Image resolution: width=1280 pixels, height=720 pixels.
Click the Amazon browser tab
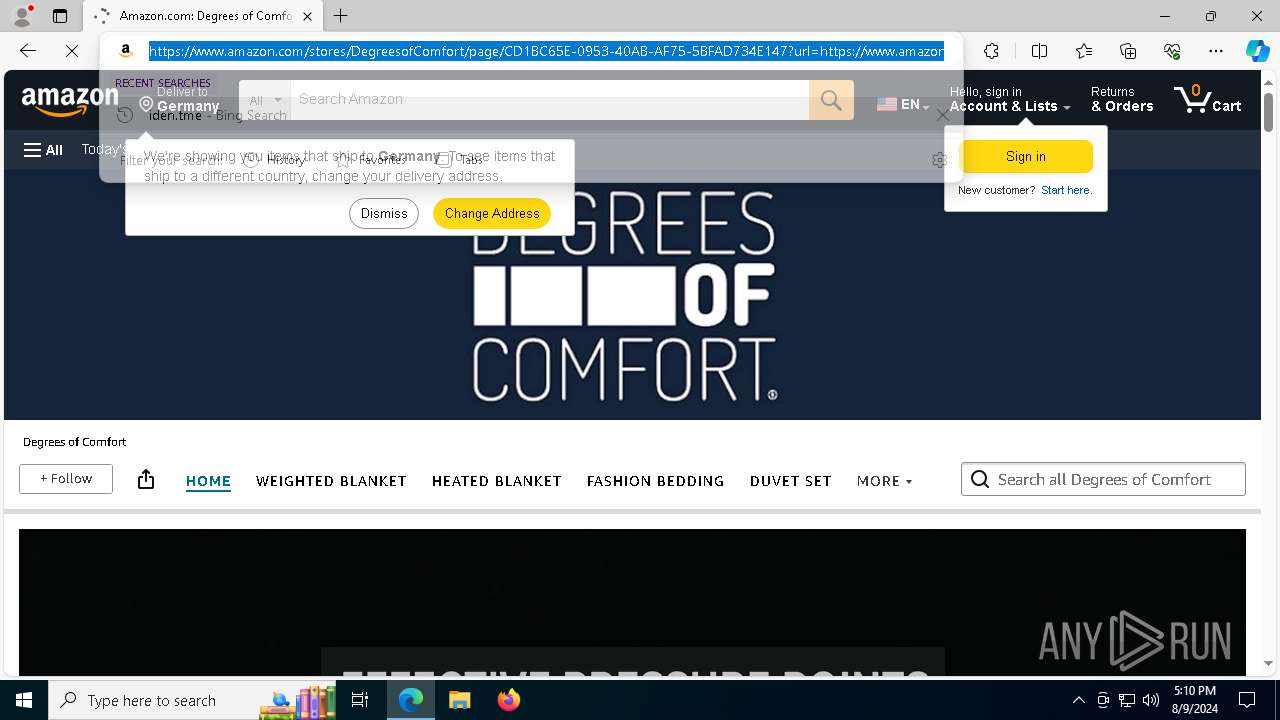[204, 16]
